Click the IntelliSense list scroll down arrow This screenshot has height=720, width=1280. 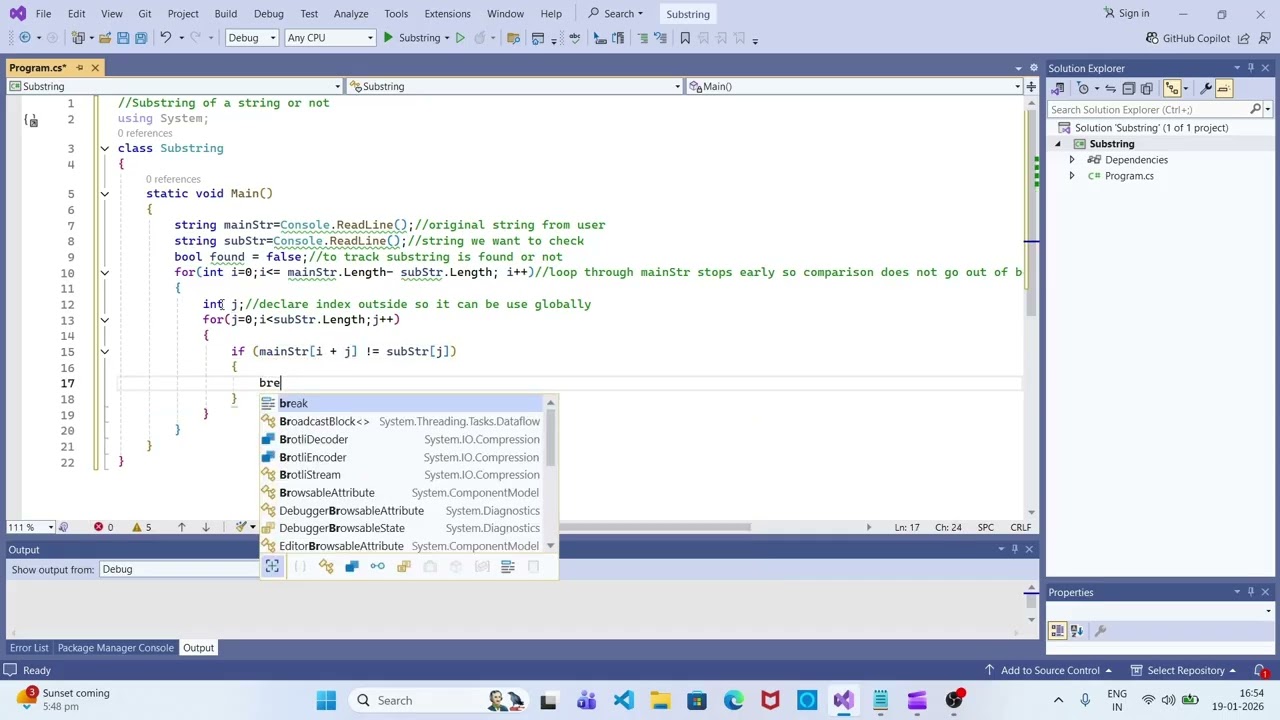tap(550, 547)
